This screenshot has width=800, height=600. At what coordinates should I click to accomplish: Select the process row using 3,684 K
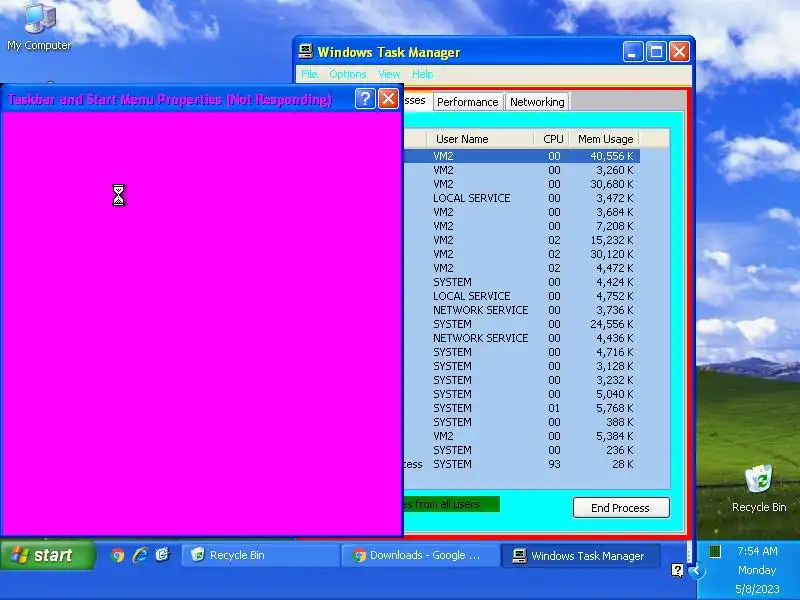(521, 212)
